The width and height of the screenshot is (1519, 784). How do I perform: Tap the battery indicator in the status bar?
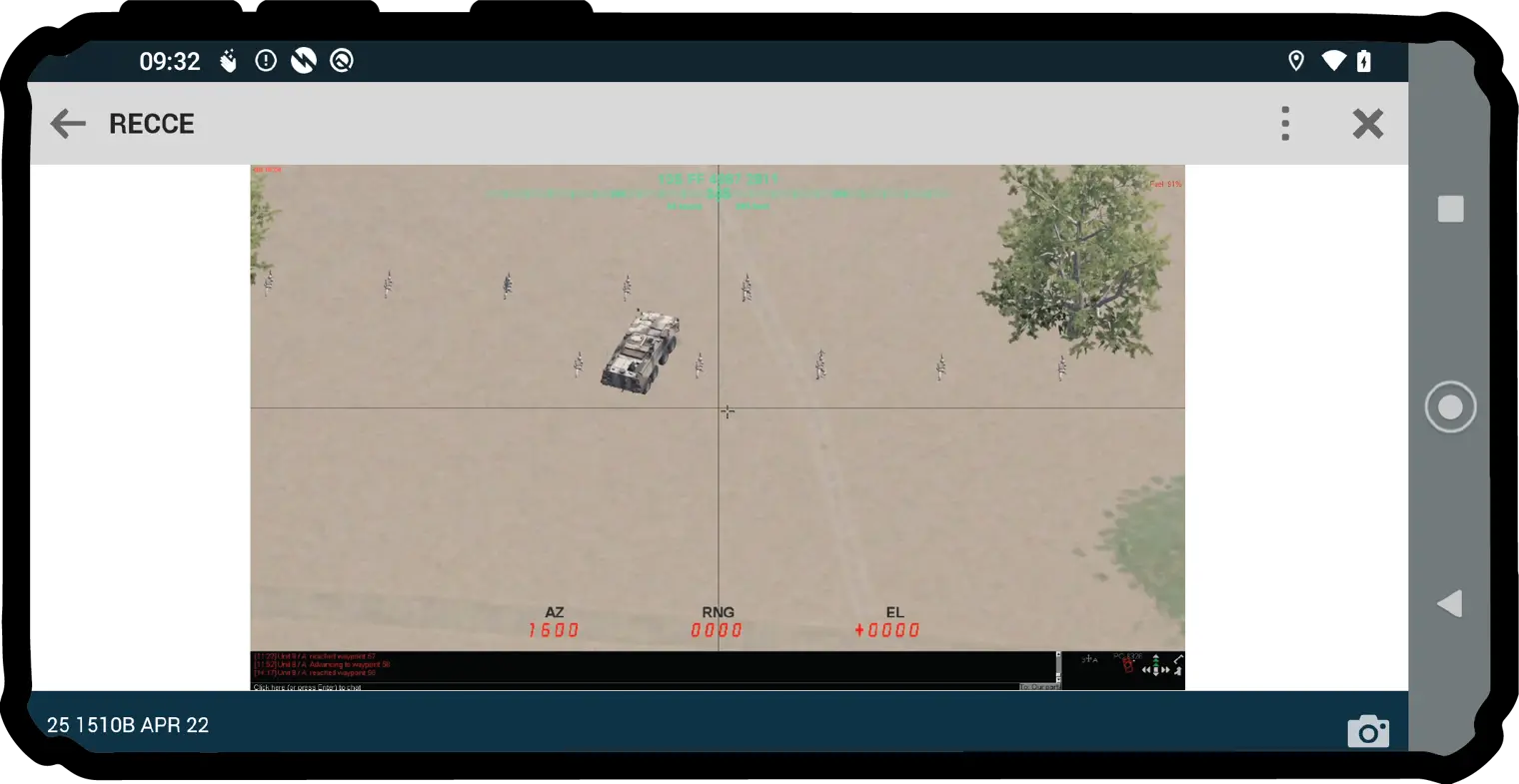1365,61
